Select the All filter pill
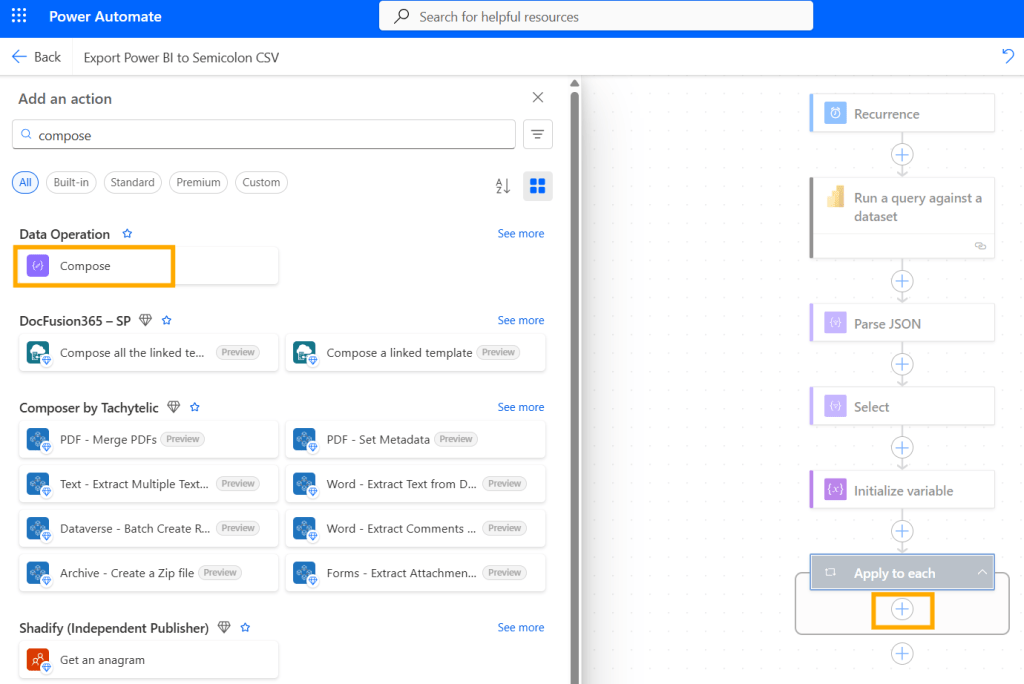The image size is (1024, 684). pyautogui.click(x=25, y=182)
